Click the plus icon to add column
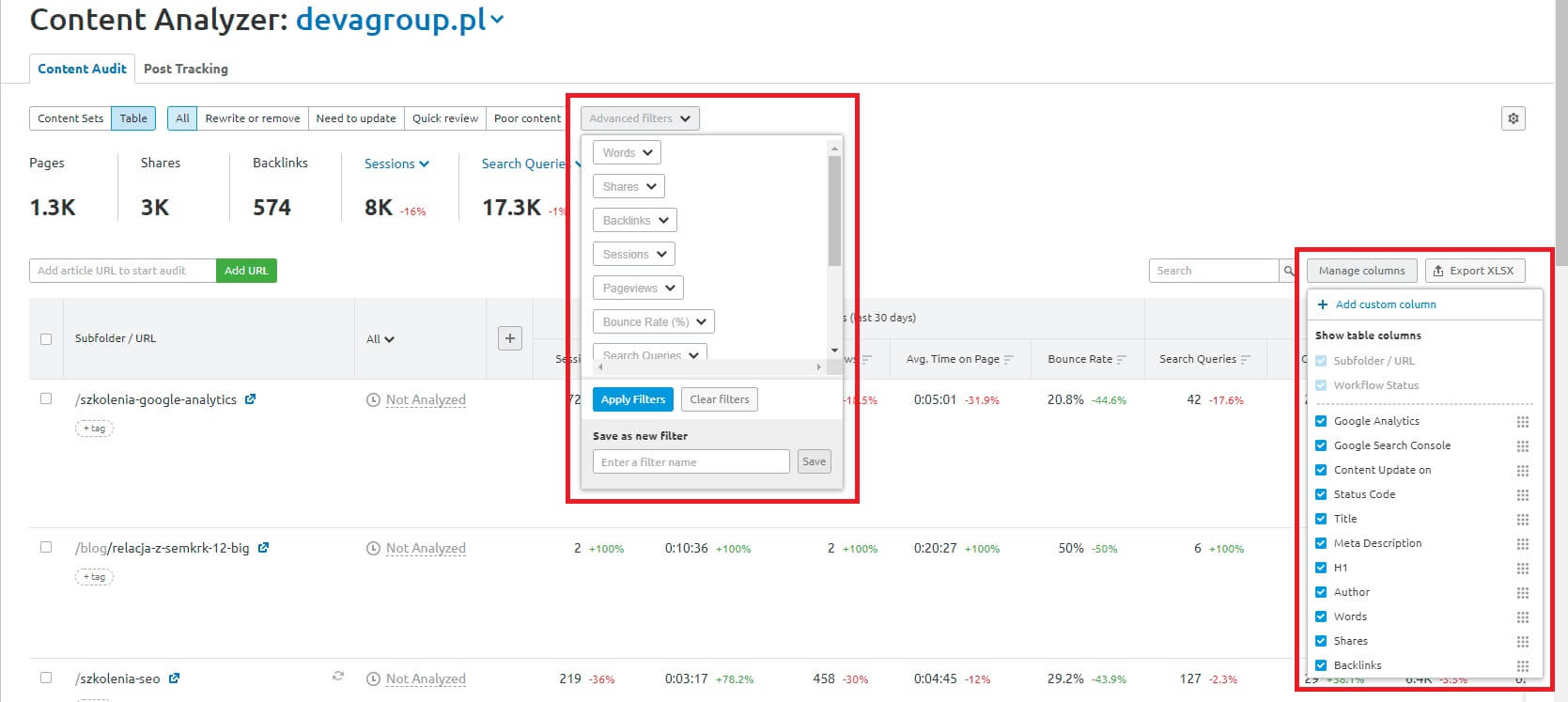 pos(509,338)
